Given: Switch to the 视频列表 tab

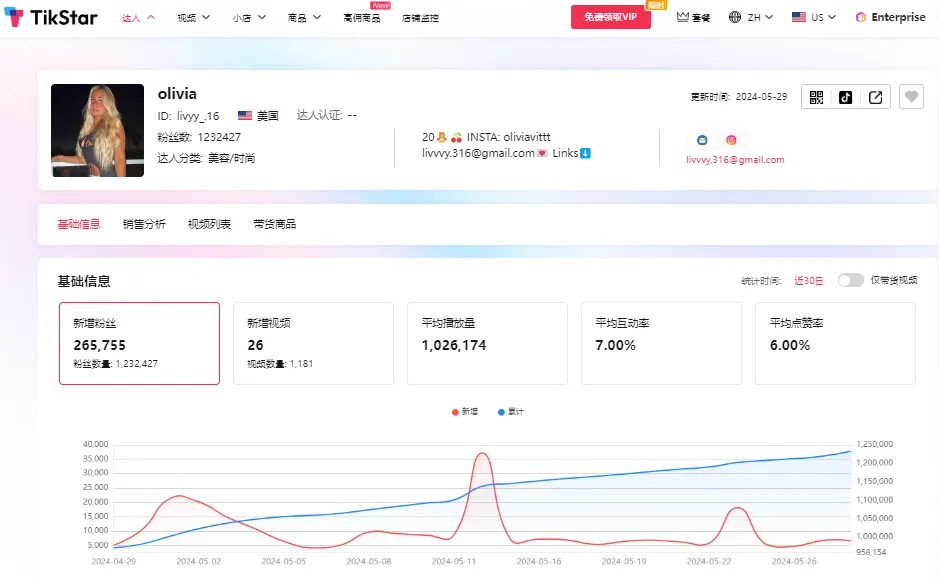Looking at the screenshot, I should [210, 224].
